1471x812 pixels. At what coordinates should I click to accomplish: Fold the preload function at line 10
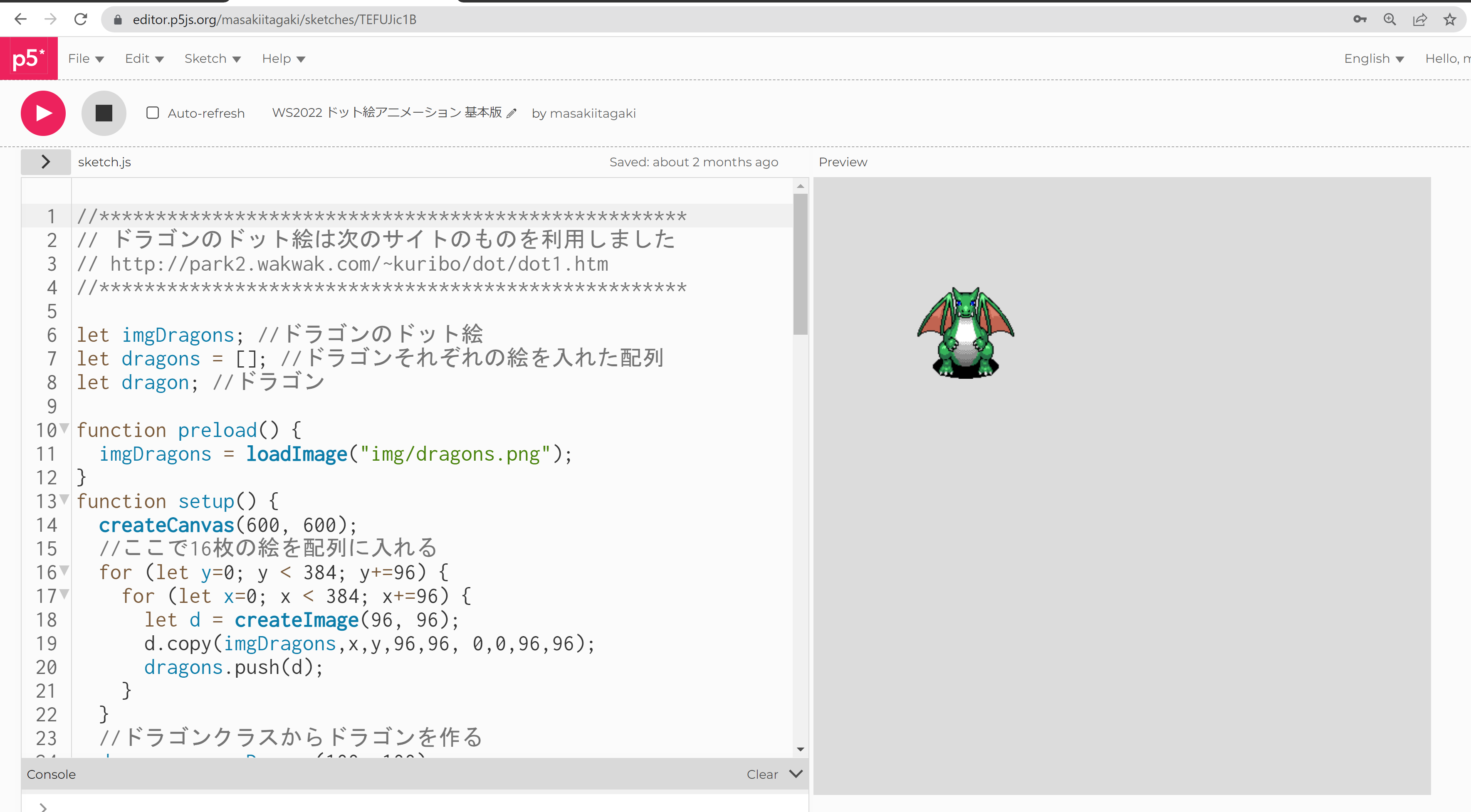click(64, 428)
